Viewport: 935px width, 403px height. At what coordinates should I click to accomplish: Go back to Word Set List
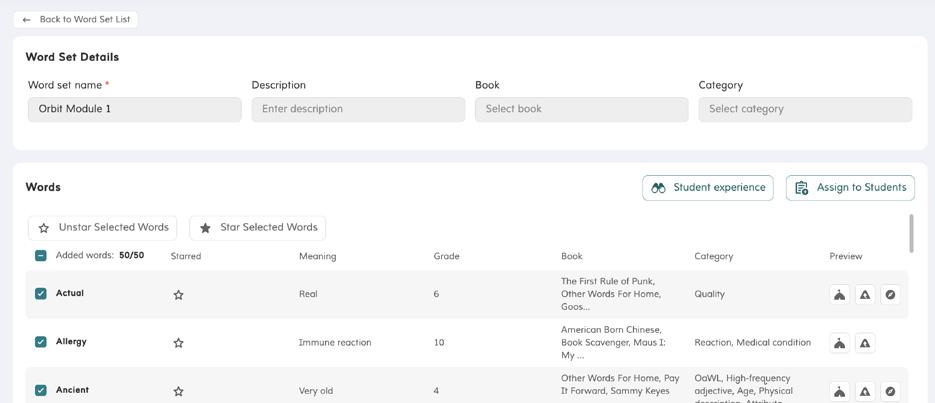click(76, 19)
